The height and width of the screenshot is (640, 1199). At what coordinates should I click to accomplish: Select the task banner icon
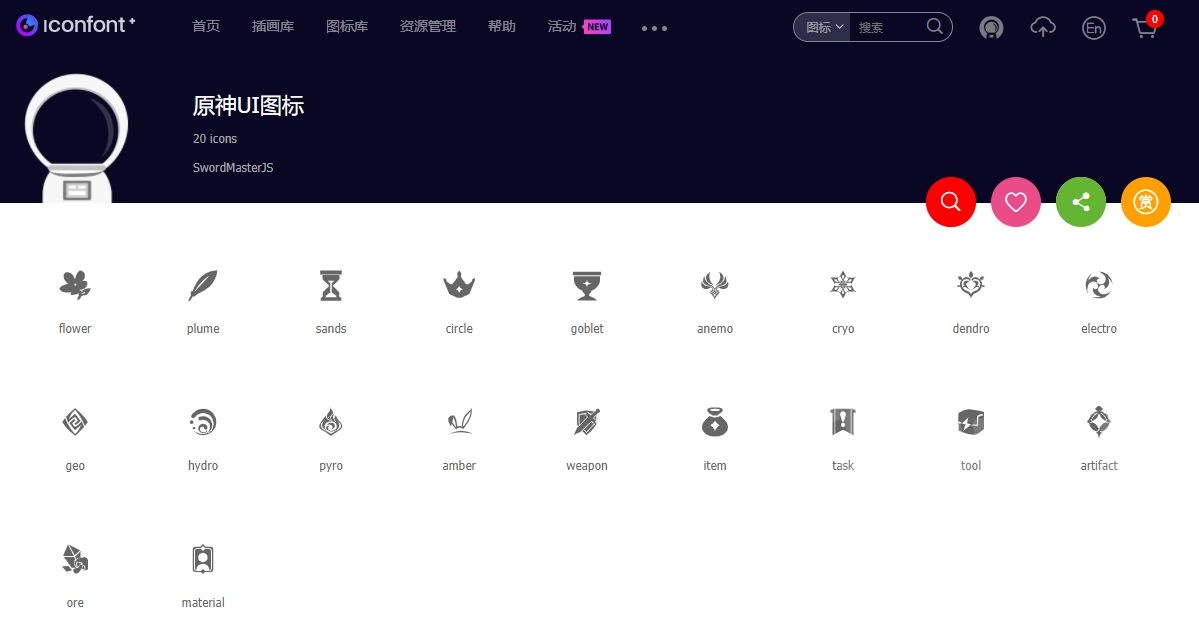pyautogui.click(x=843, y=422)
